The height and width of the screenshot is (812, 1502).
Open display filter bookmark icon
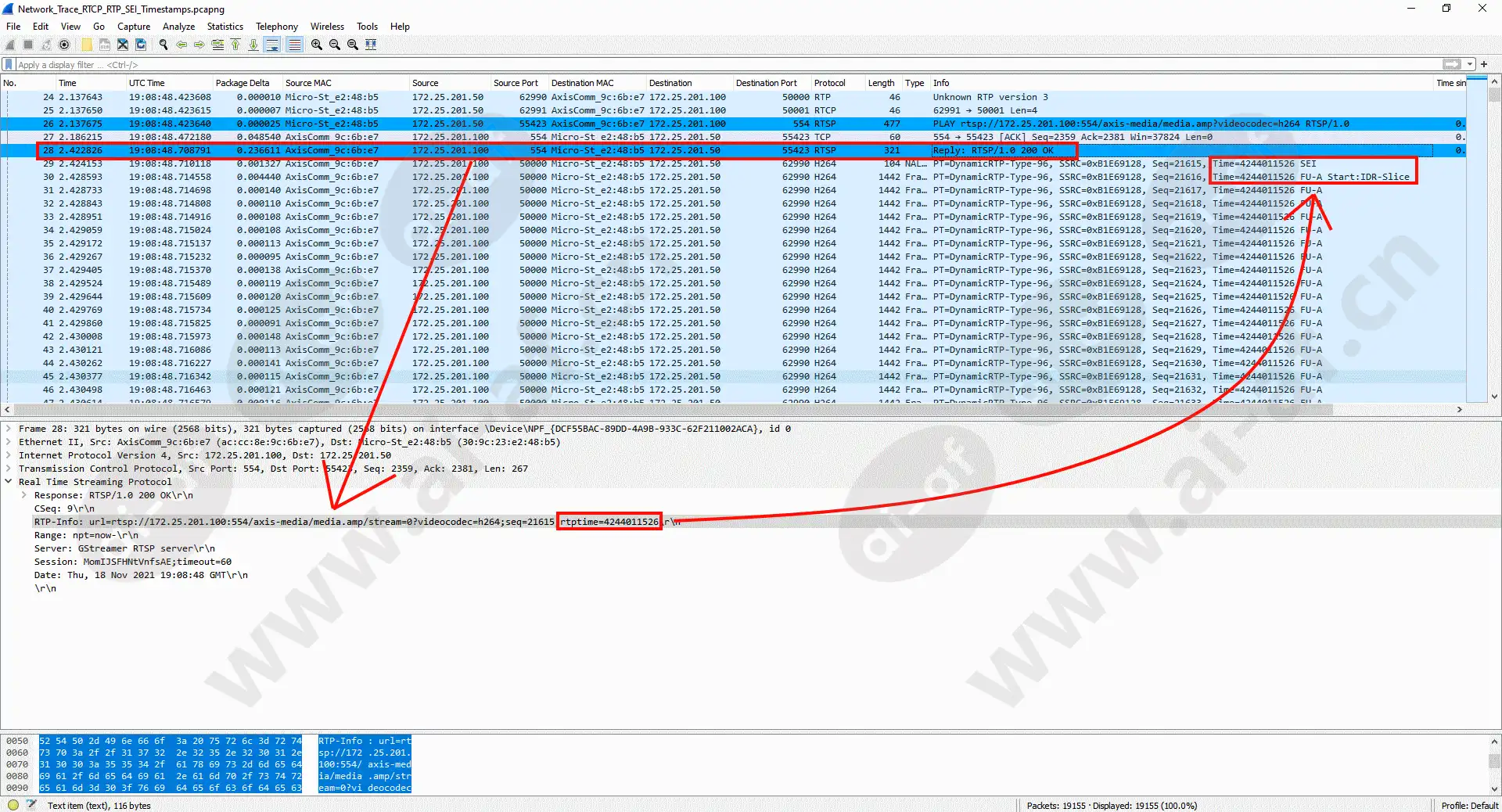[x=9, y=65]
